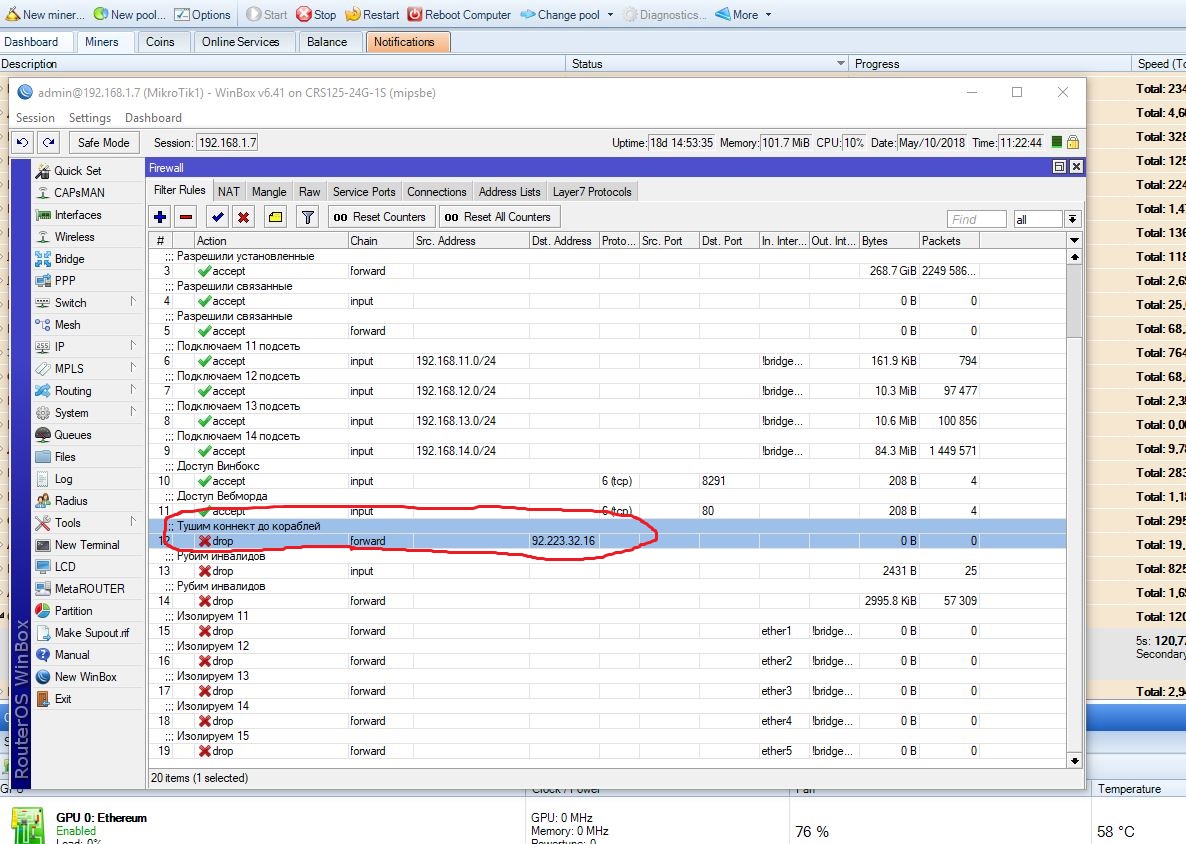
Task: Switch to Layer7 Protocols tab
Action: (x=591, y=192)
